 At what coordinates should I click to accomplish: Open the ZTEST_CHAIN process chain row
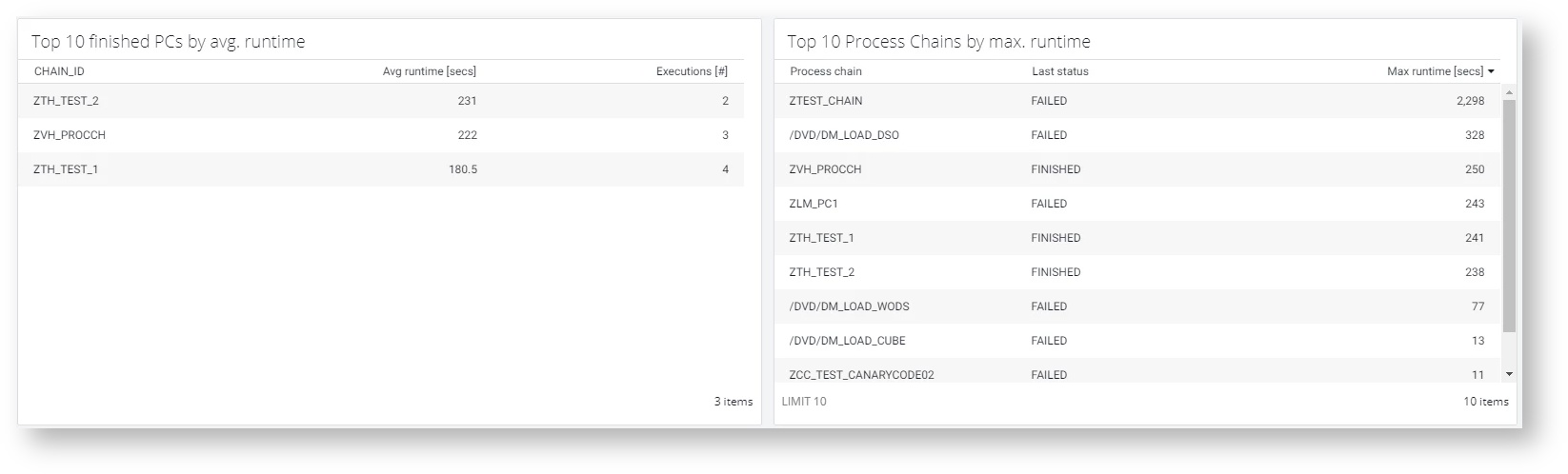pos(1138,101)
